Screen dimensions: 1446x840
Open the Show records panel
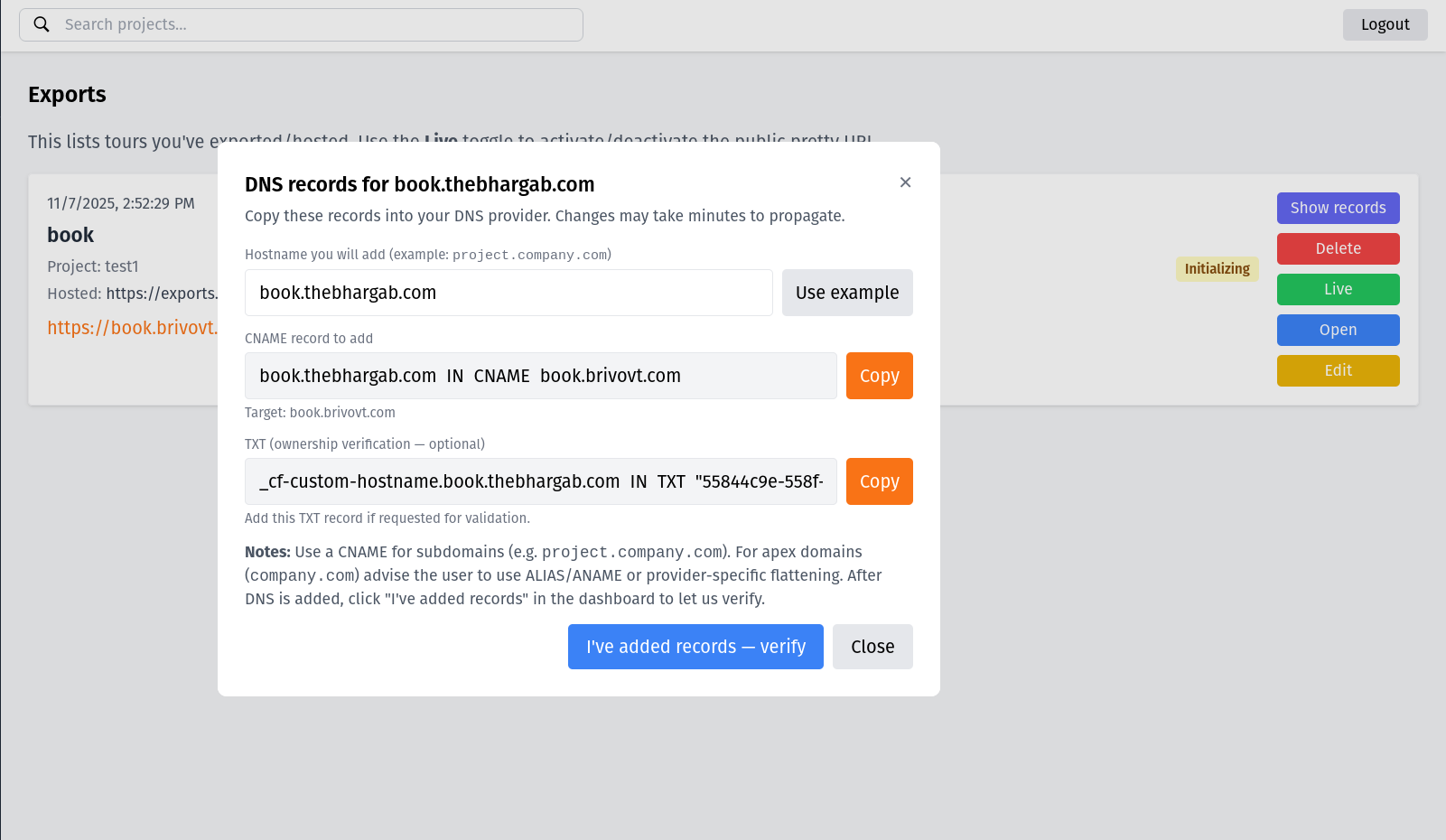[x=1338, y=208]
